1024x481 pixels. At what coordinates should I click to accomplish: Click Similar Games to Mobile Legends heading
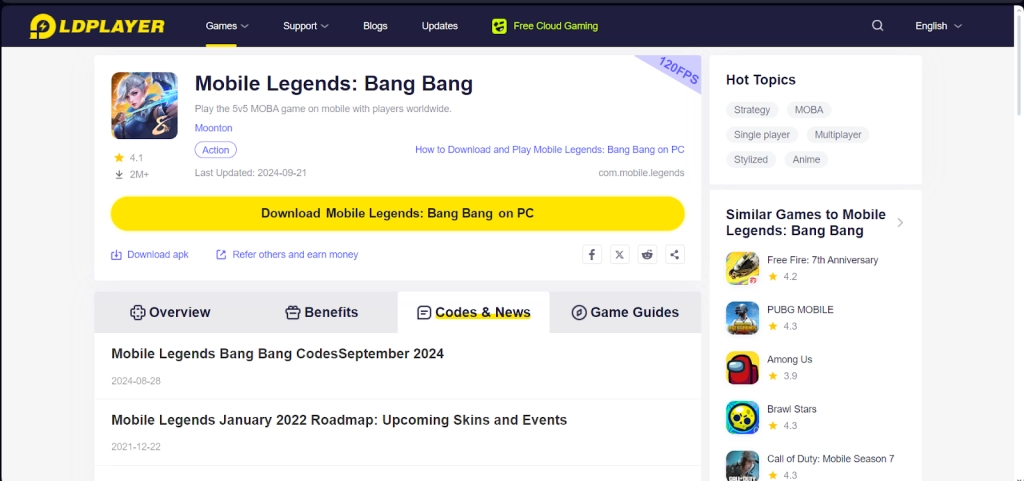806,223
